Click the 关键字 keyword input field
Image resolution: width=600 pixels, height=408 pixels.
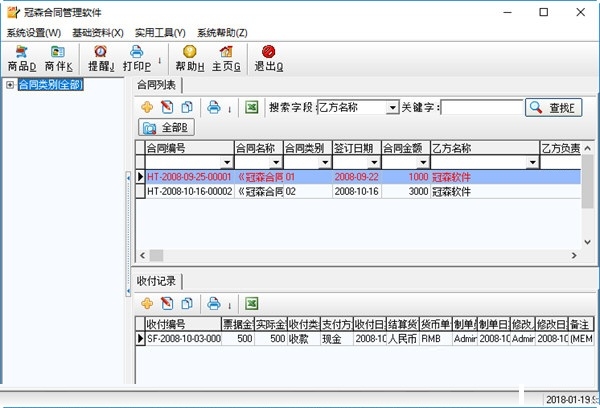click(482, 108)
